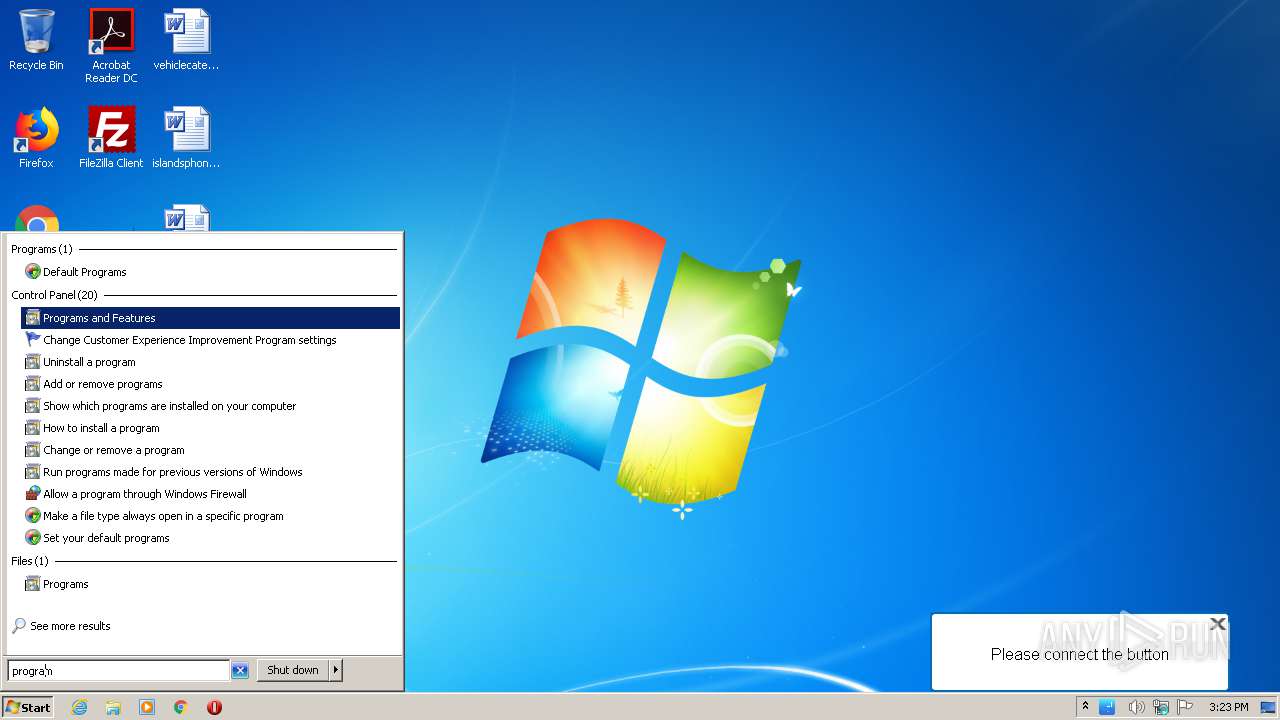Viewport: 1280px width, 720px height.
Task: Select the vehiclecate Word document icon
Action: (x=186, y=40)
